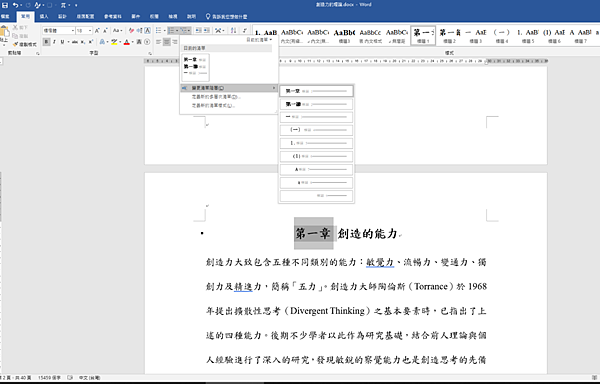Select the 第一章 level in the submenu
This screenshot has width=600, height=384.
[316, 91]
